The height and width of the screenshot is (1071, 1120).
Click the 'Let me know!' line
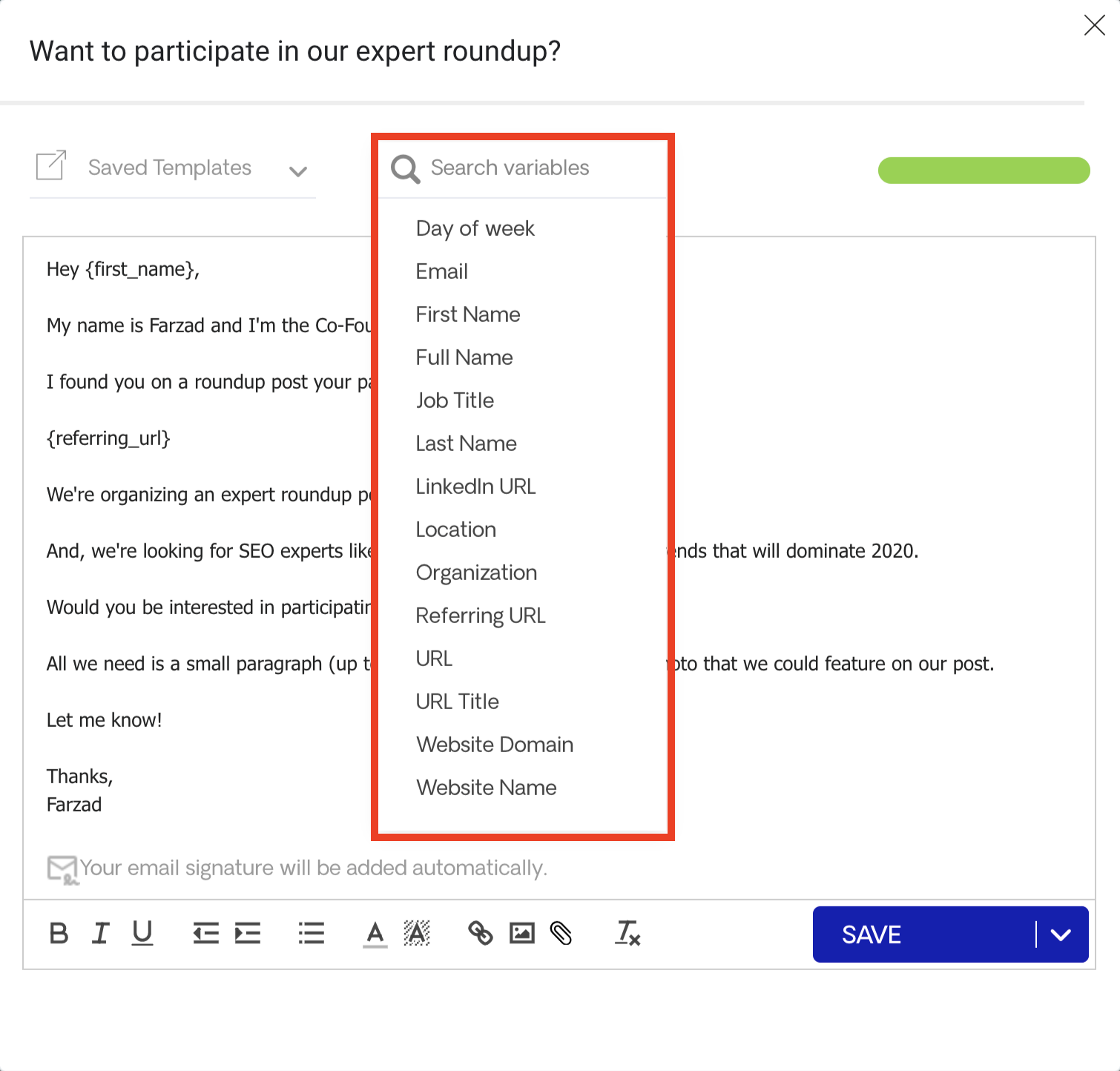coord(104,720)
